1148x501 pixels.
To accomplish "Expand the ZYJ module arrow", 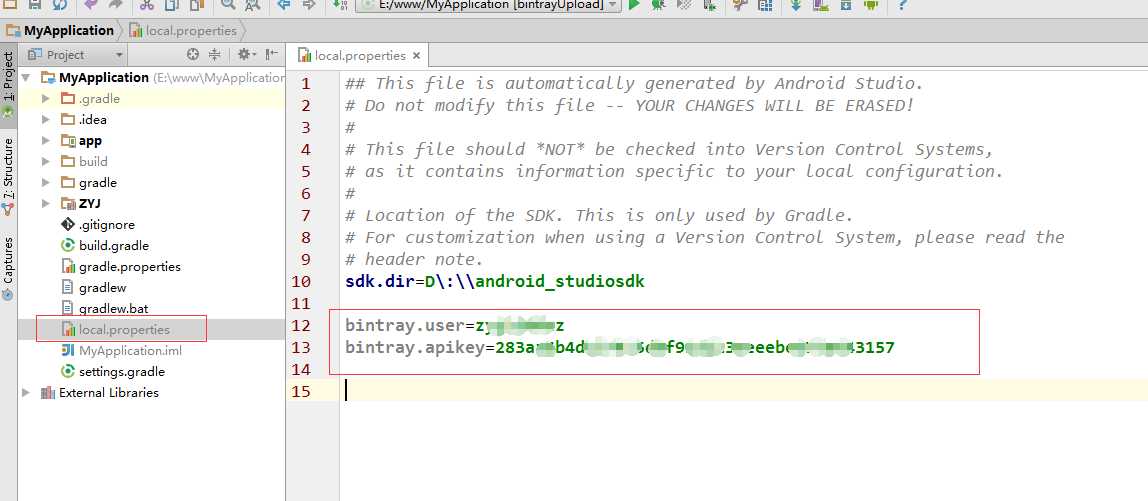I will click(46, 204).
